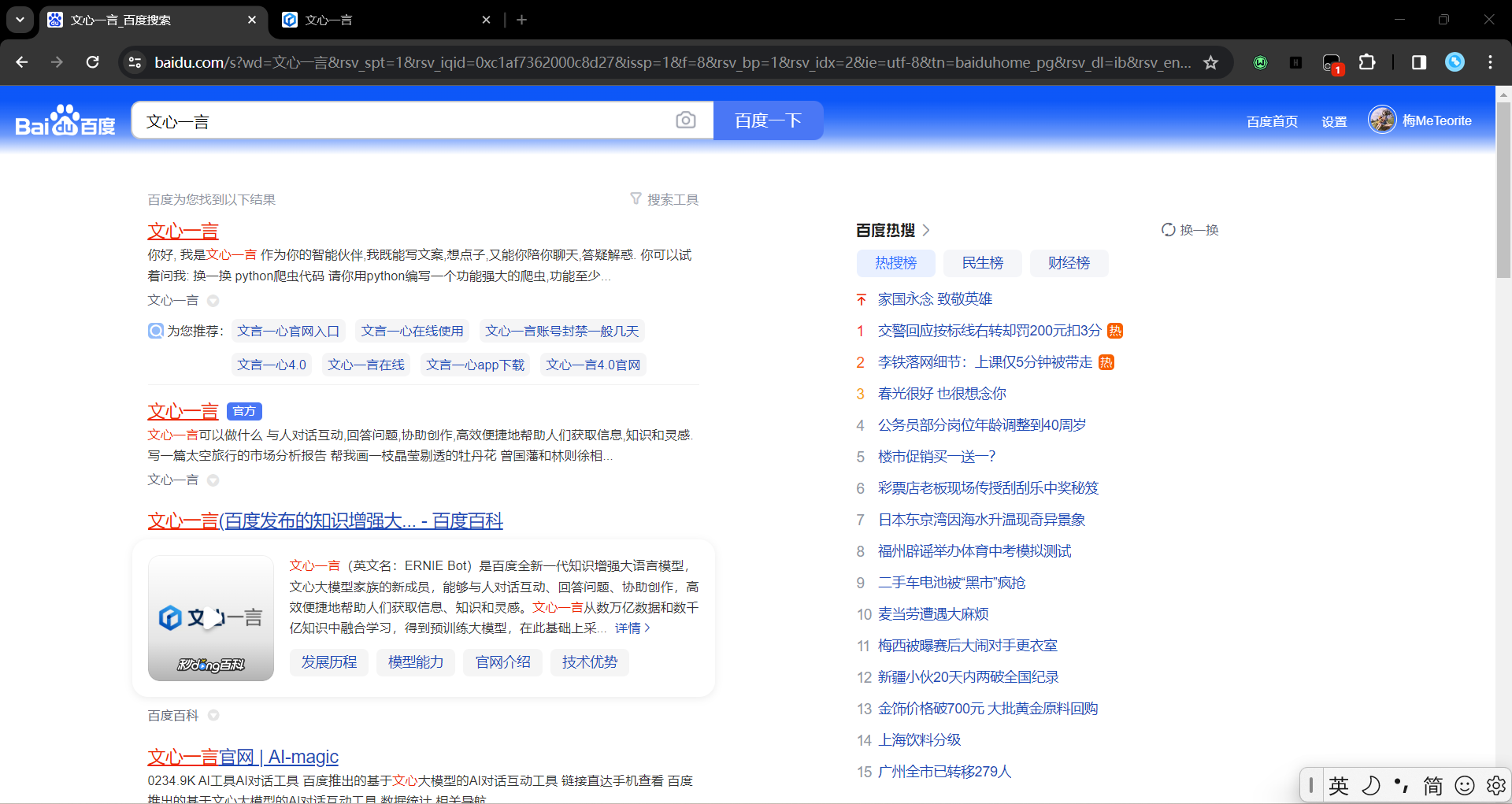Open 设置 menu in header
This screenshot has height=804, width=1512.
click(1334, 121)
